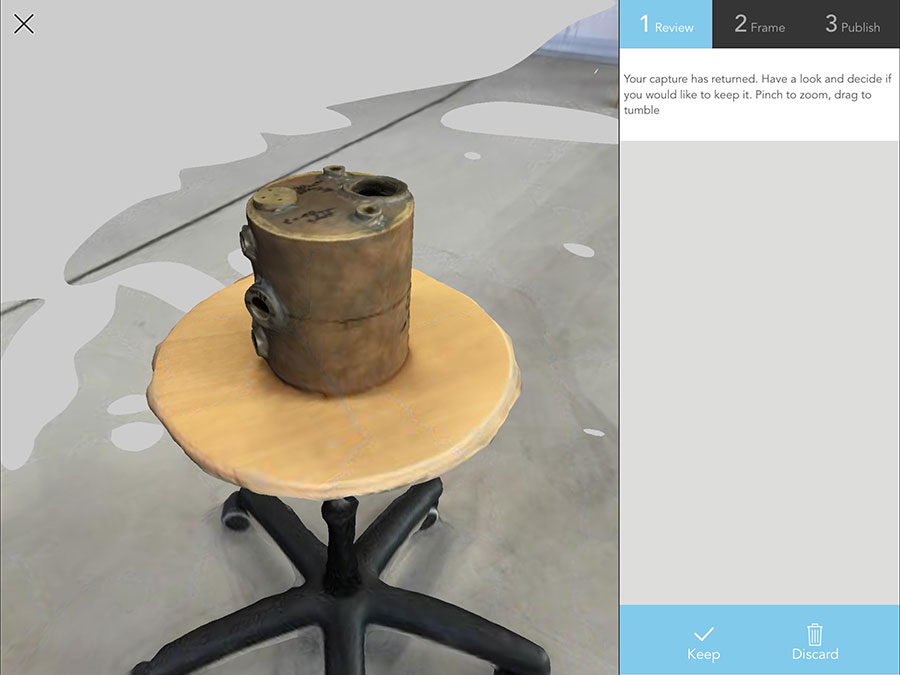900x675 pixels.
Task: Close the capture review with the X icon
Action: click(24, 24)
